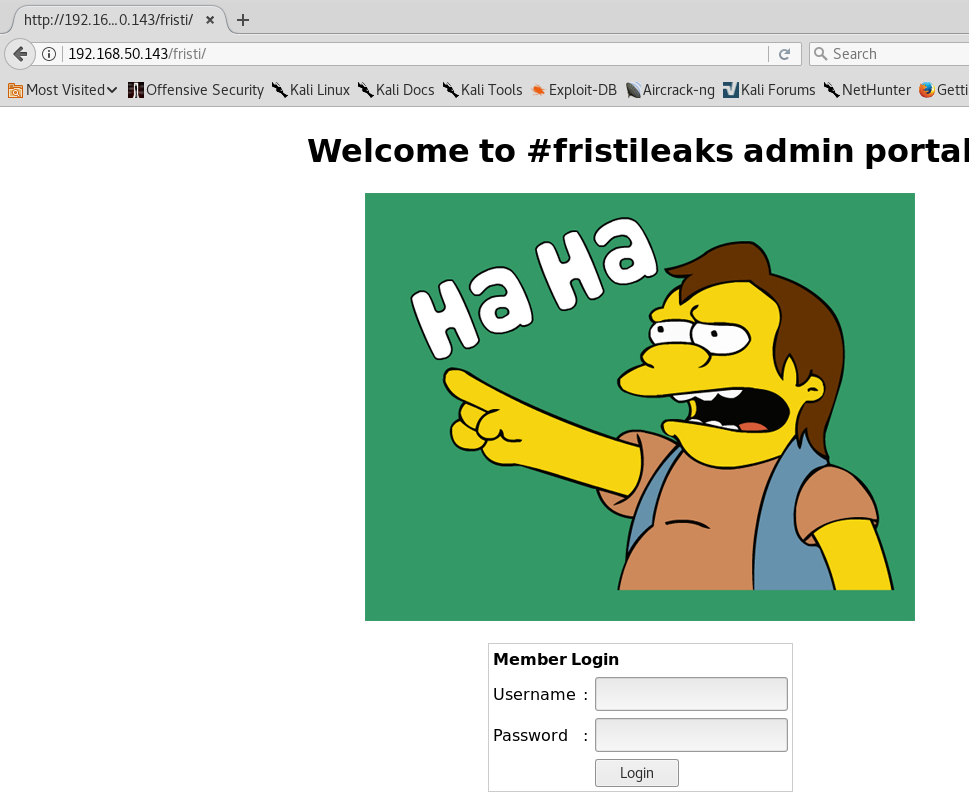Viewport: 969px width, 799px height.
Task: Click the Nelson Ha Ha image
Action: [640, 407]
